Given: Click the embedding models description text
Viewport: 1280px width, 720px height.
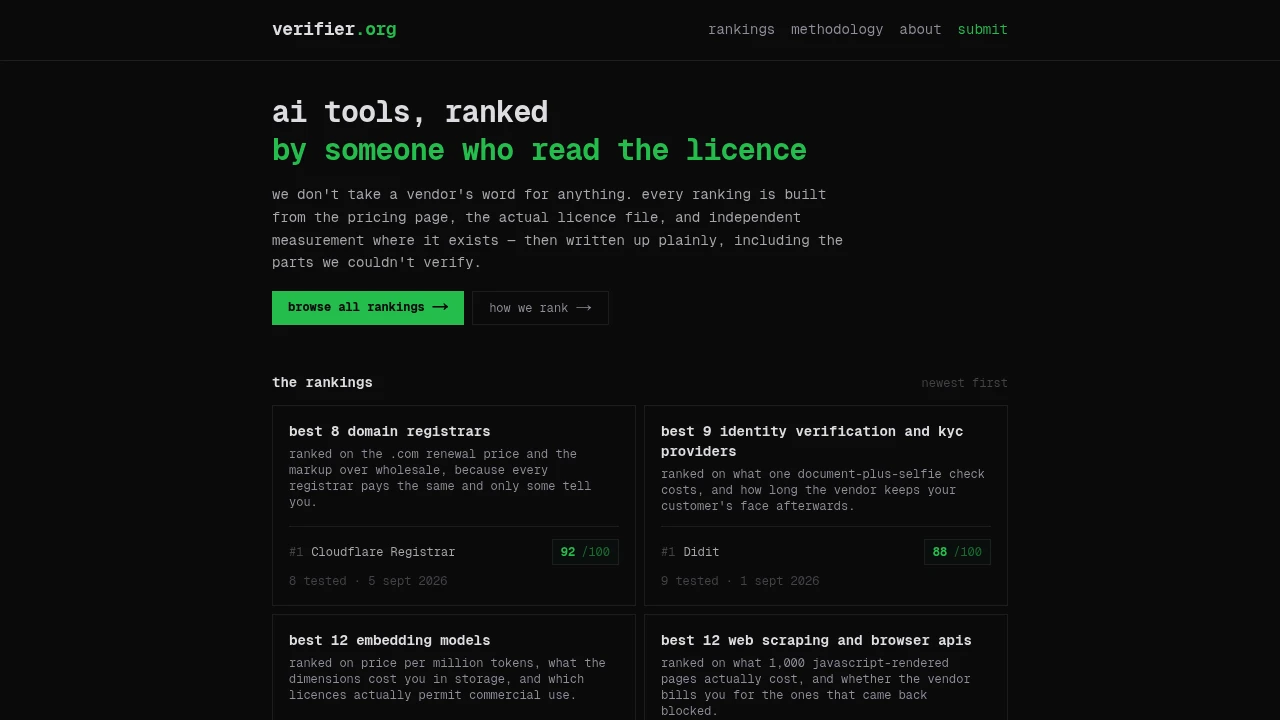Looking at the screenshot, I should coord(447,679).
